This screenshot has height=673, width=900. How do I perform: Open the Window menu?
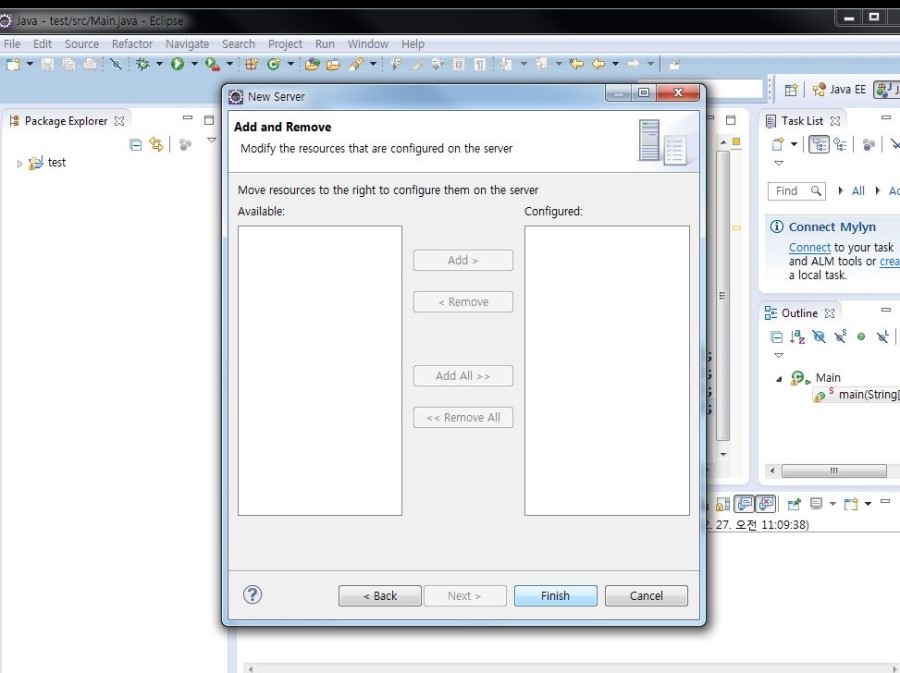click(x=368, y=44)
